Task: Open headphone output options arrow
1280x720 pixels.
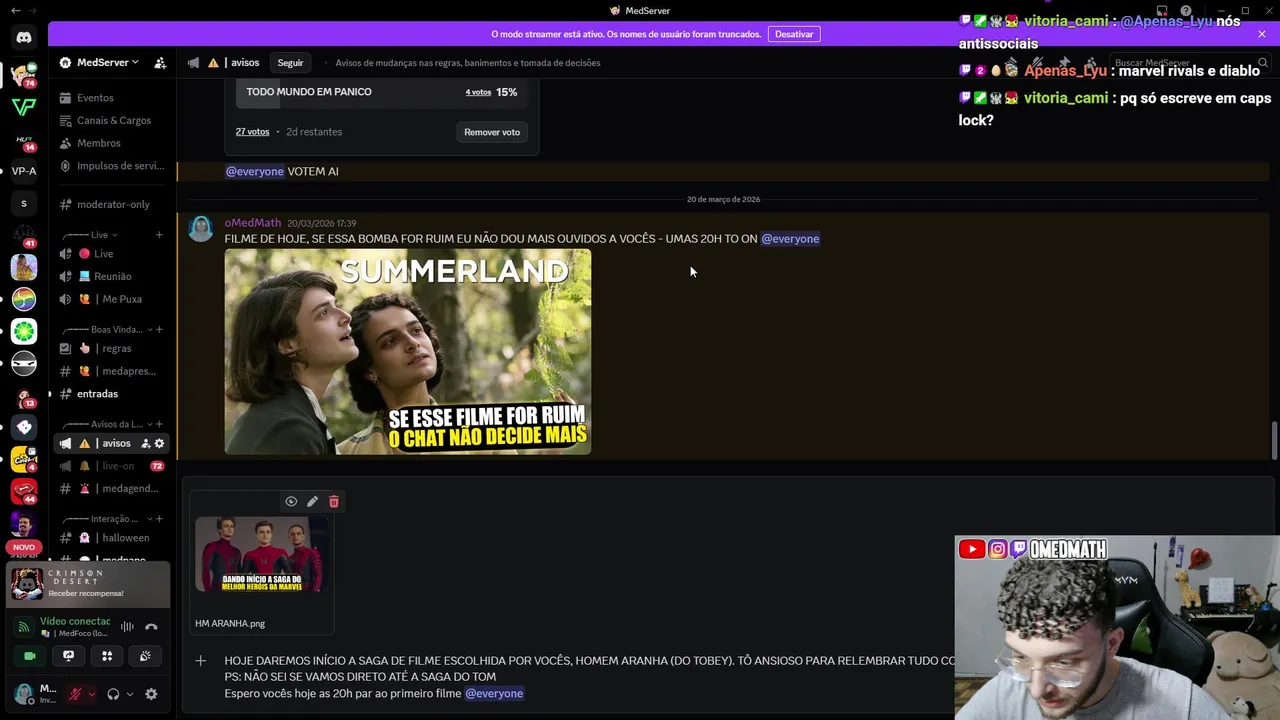Action: [129, 694]
